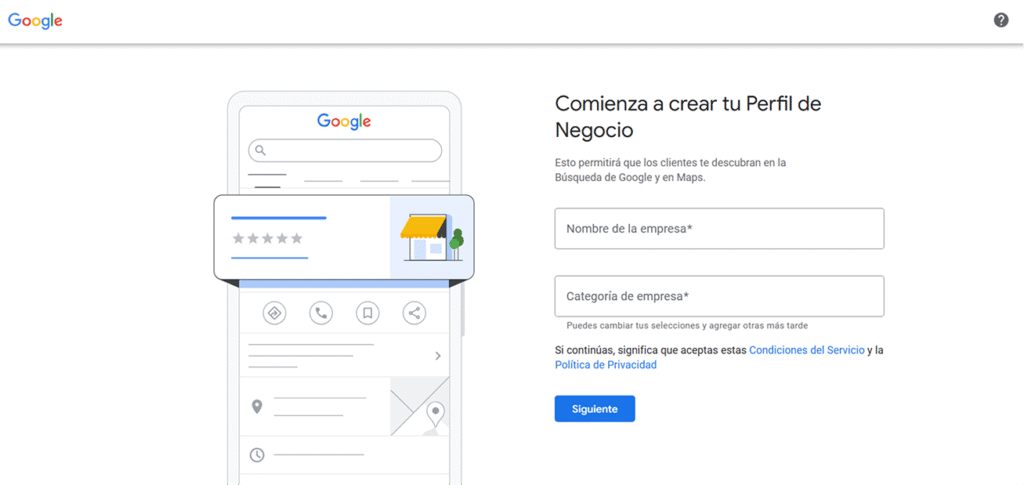
Task: Click the magnifier icon in illustrated search bar
Action: [260, 150]
